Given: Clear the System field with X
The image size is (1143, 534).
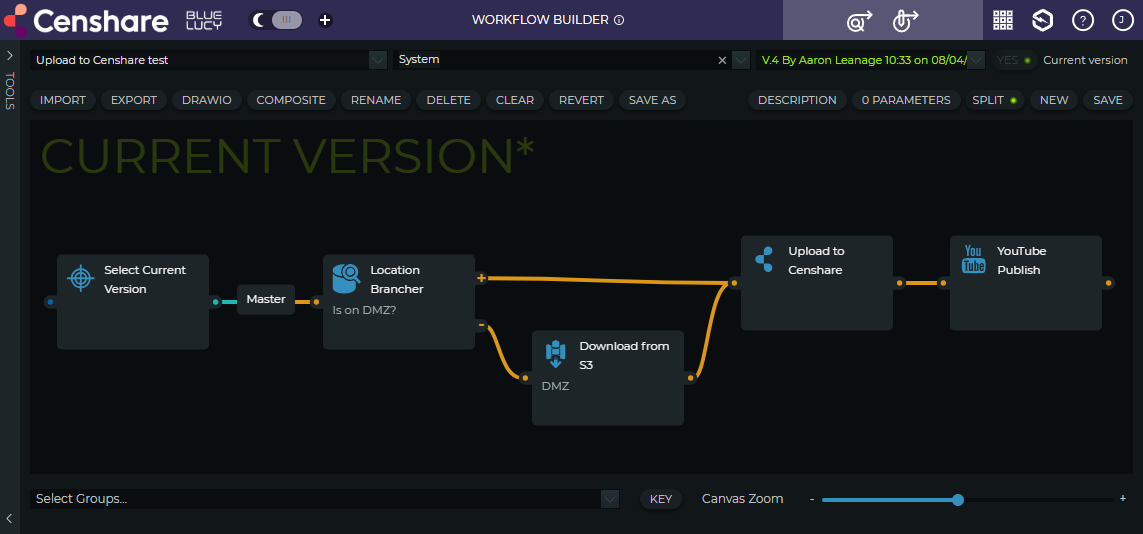Looking at the screenshot, I should coord(722,60).
